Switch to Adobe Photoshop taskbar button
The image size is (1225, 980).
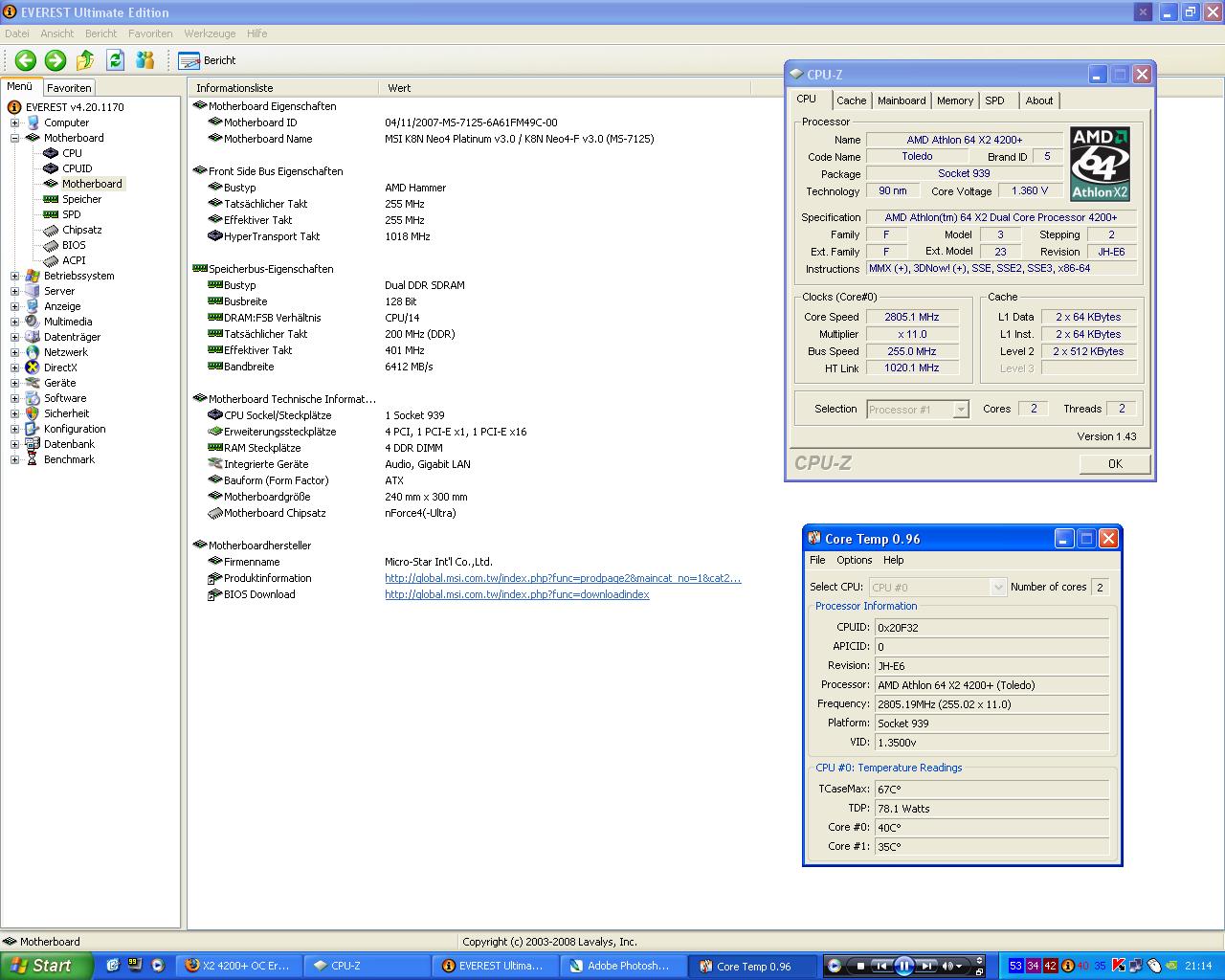625,966
